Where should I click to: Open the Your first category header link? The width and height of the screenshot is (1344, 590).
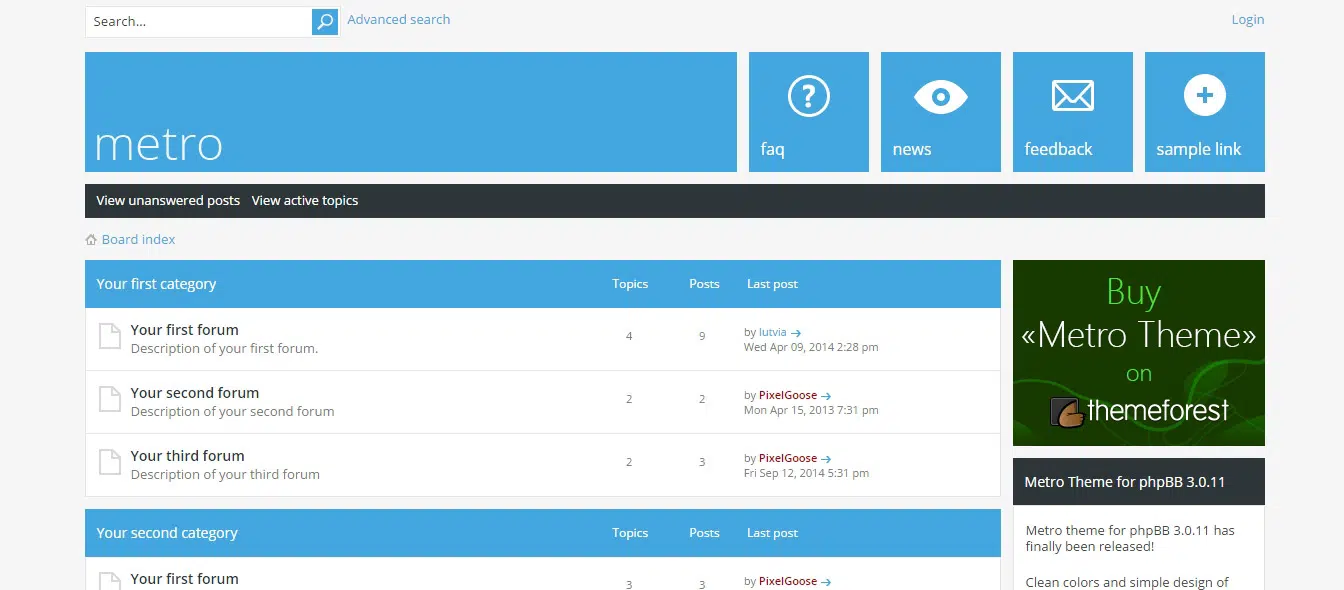[156, 284]
